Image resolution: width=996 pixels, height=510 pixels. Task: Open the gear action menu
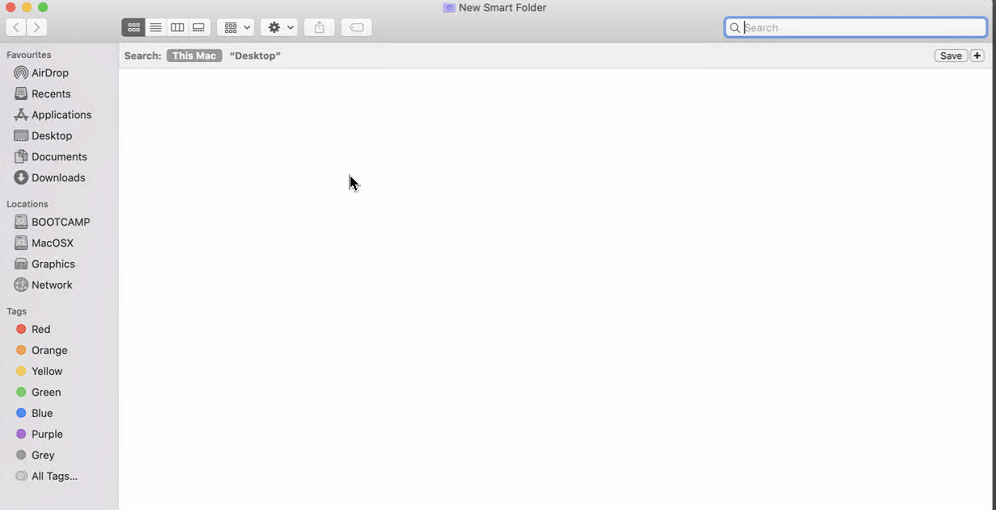[279, 27]
